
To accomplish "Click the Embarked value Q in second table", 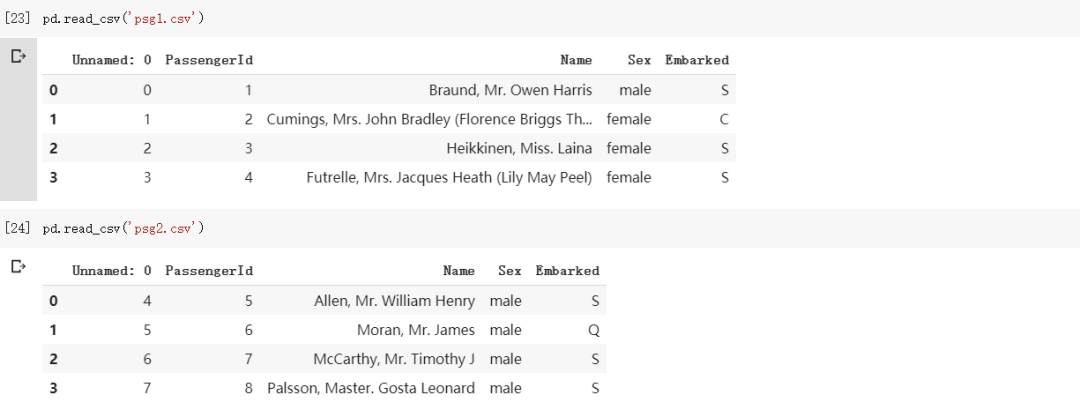I will (593, 329).
